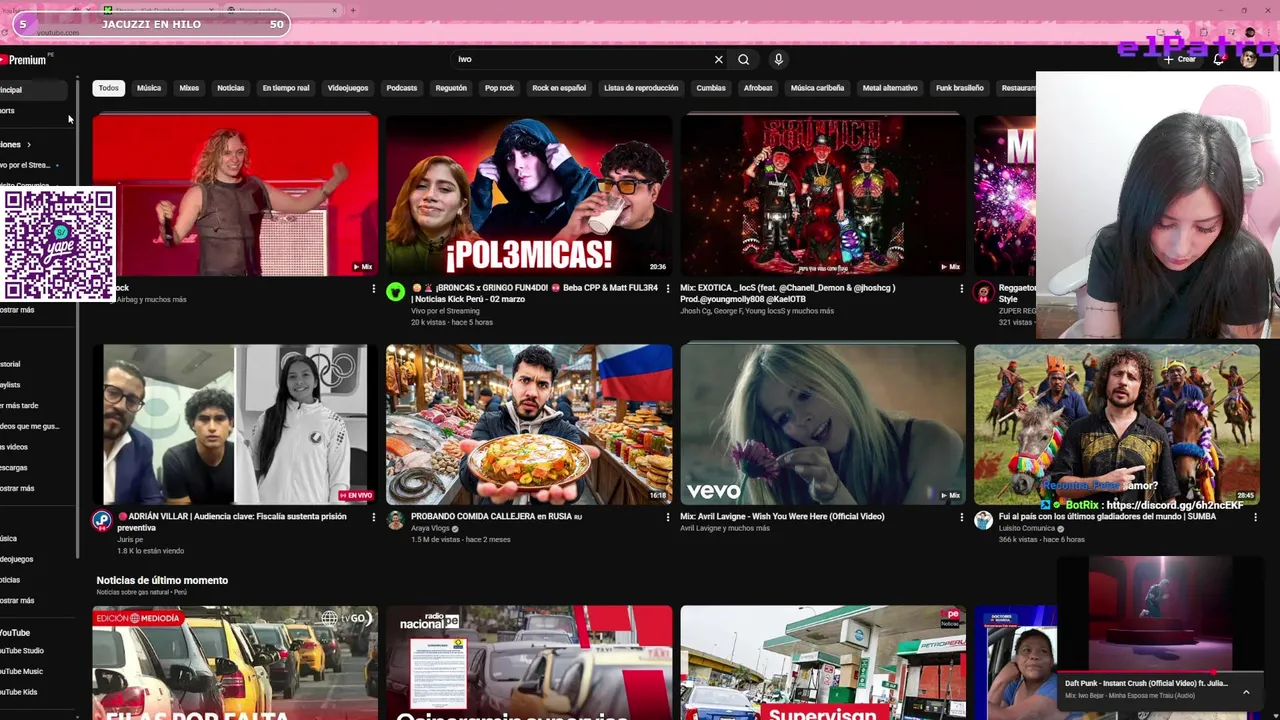This screenshot has height=720, width=1280.
Task: Open the Fui al país gladiadores video title
Action: tap(1108, 517)
